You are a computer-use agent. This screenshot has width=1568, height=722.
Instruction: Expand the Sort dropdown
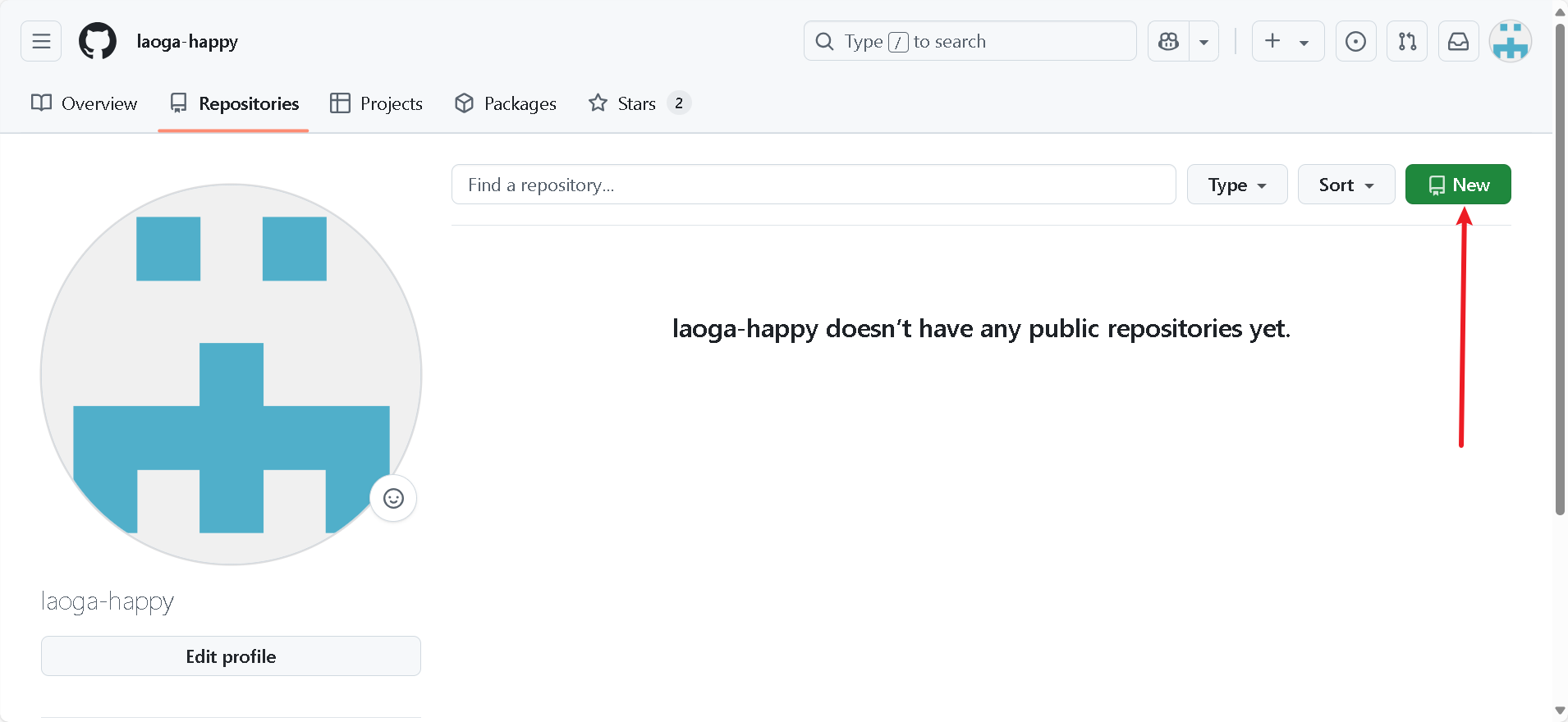[x=1346, y=185]
